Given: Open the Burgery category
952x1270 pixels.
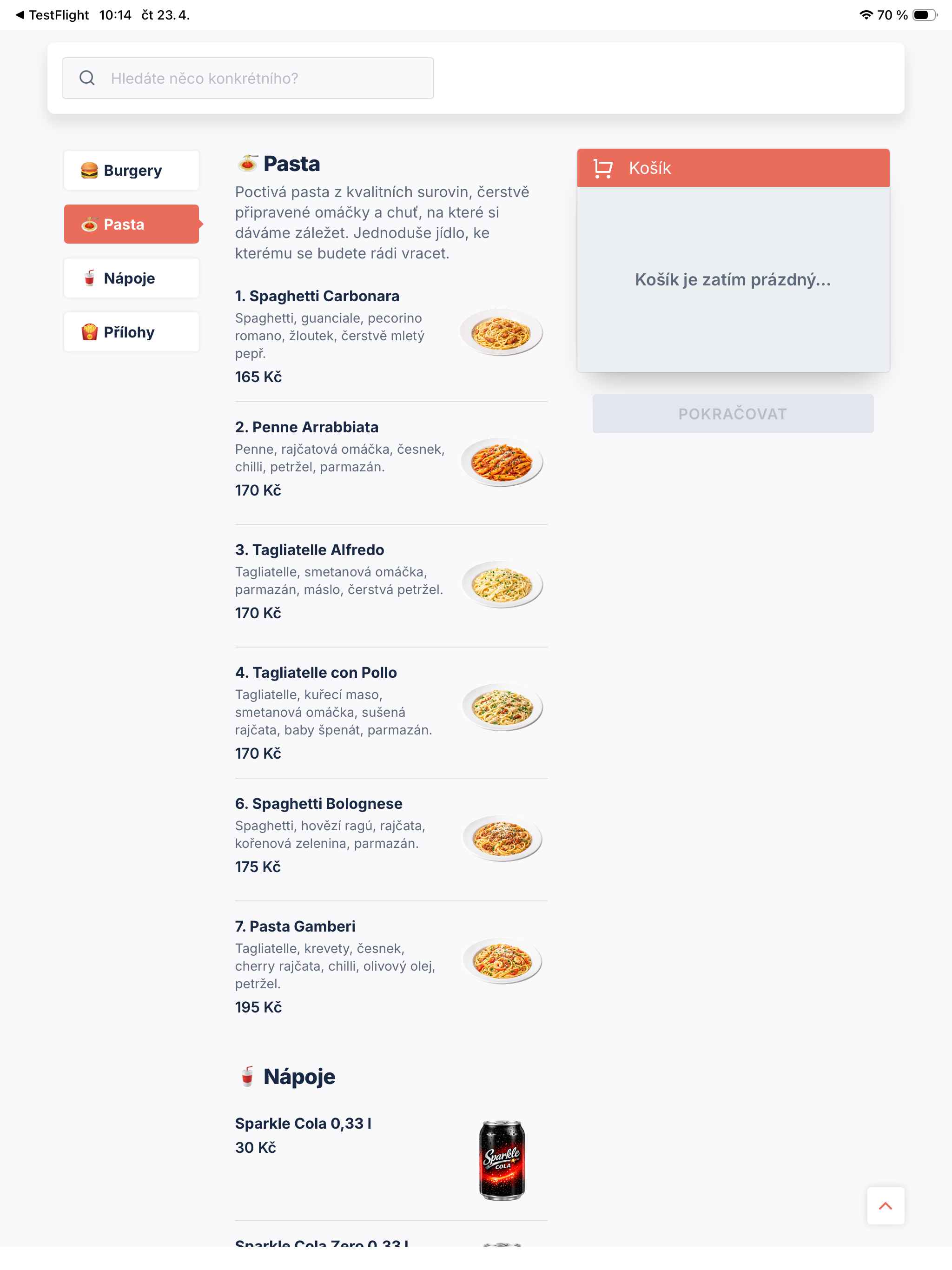Looking at the screenshot, I should [x=132, y=171].
